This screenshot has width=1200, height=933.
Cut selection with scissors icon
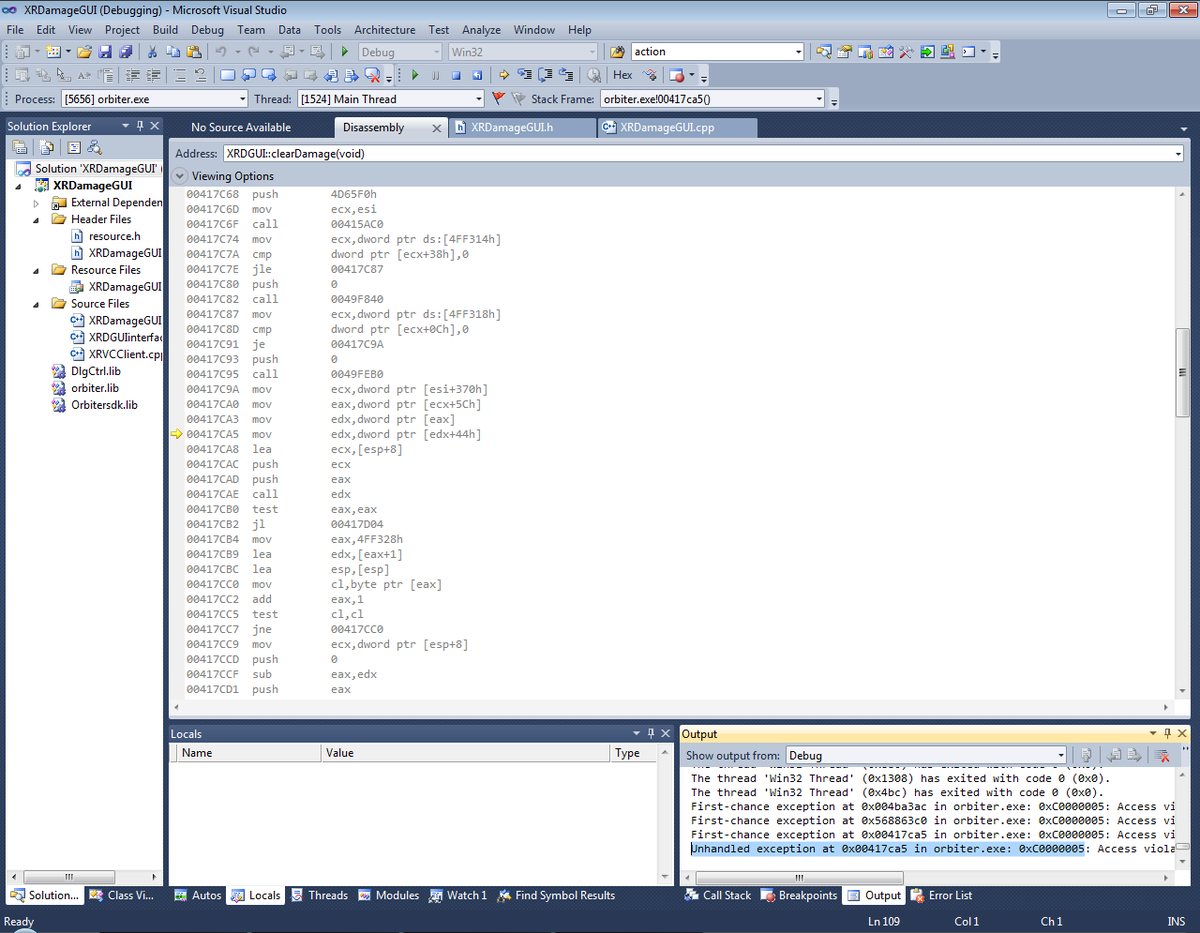[x=152, y=52]
